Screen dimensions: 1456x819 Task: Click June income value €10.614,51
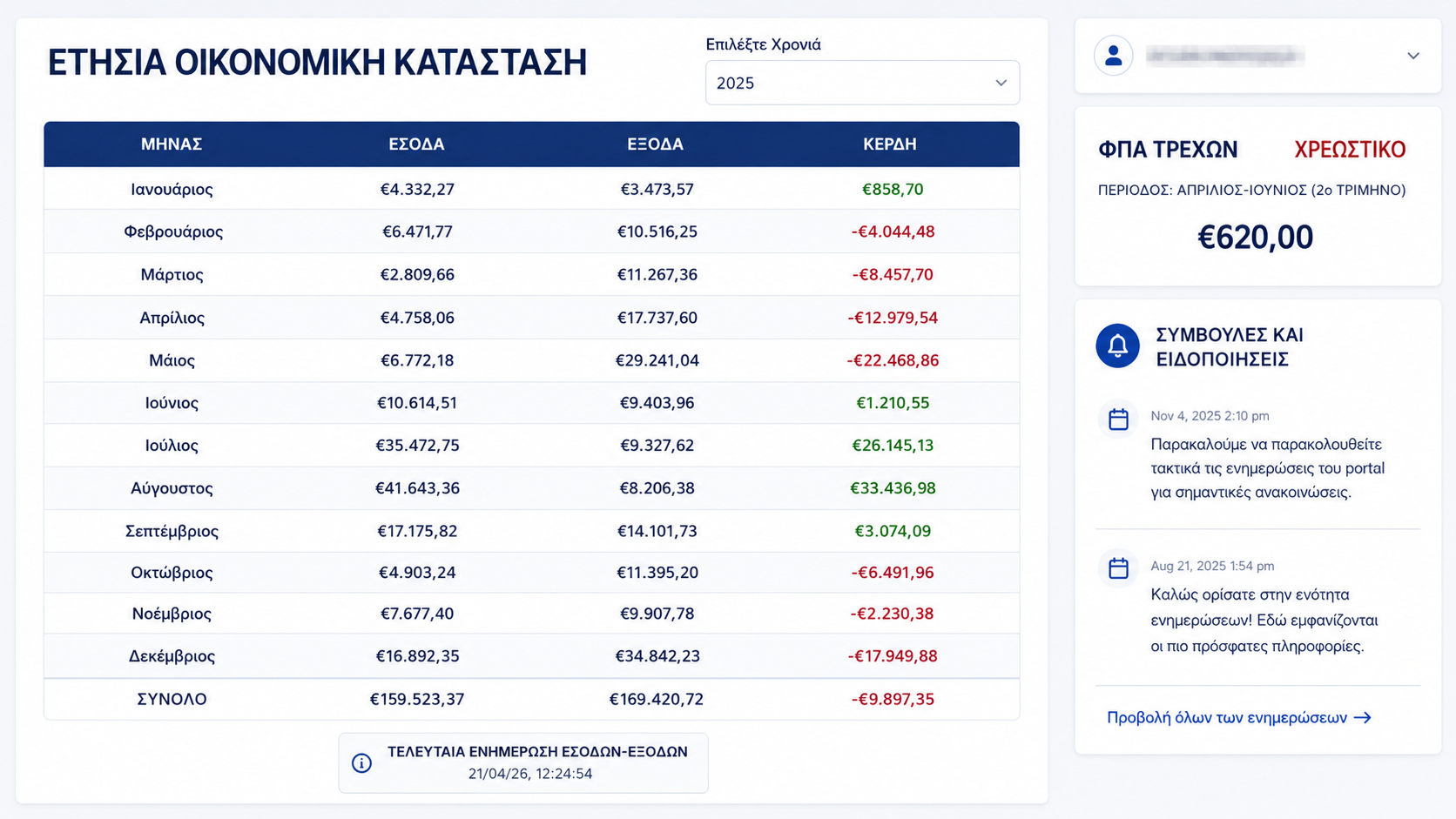click(417, 403)
